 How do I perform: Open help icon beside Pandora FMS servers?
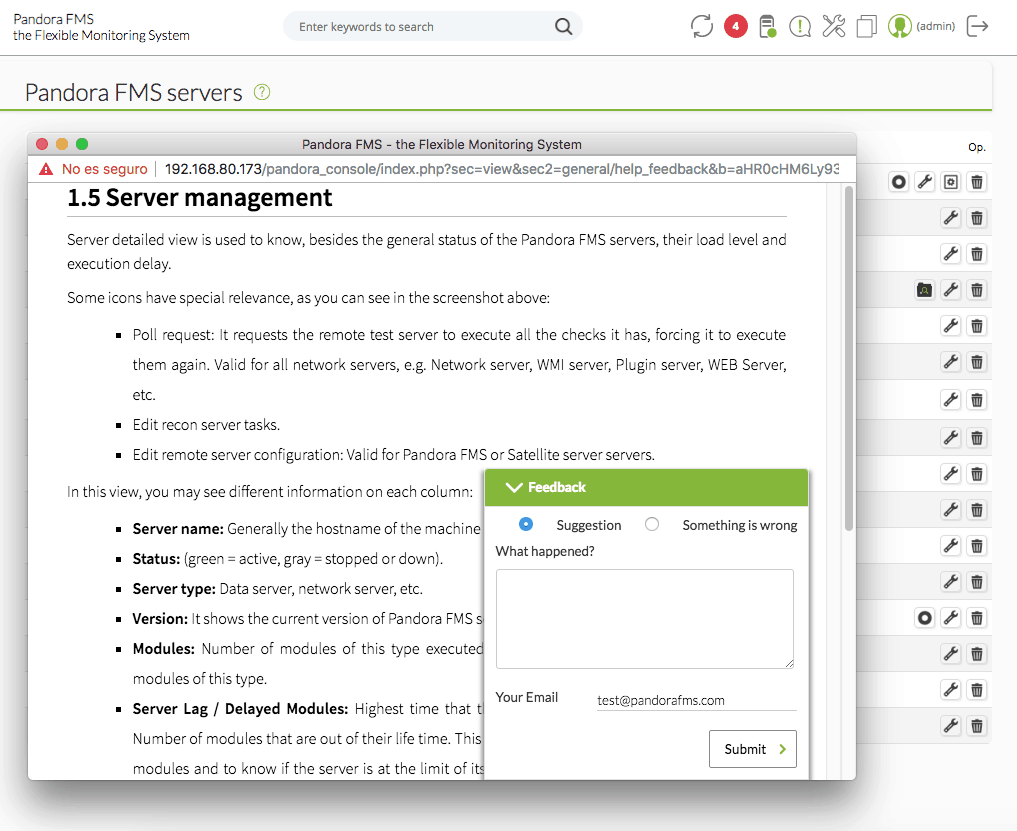(262, 92)
